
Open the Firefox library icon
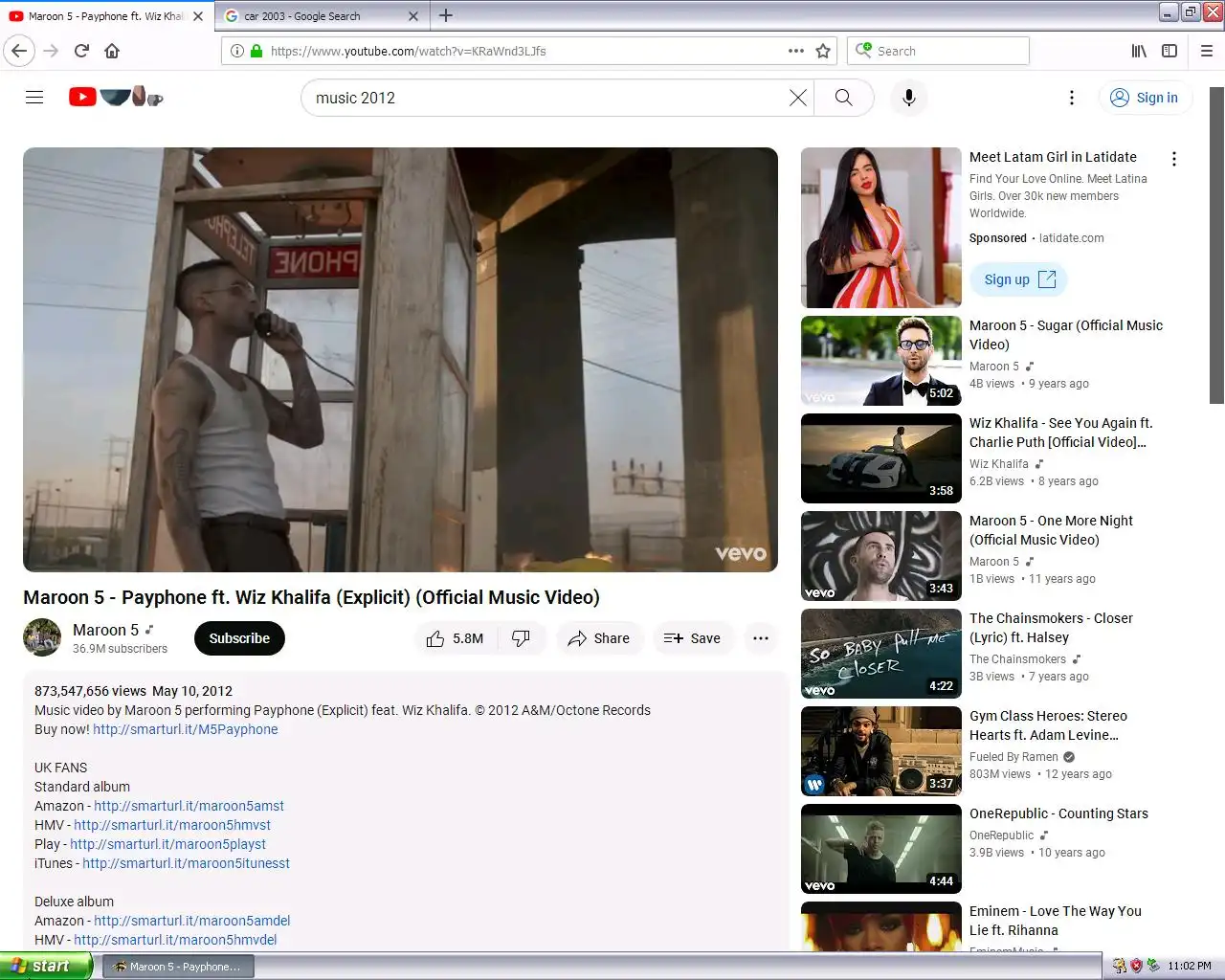point(1139,51)
